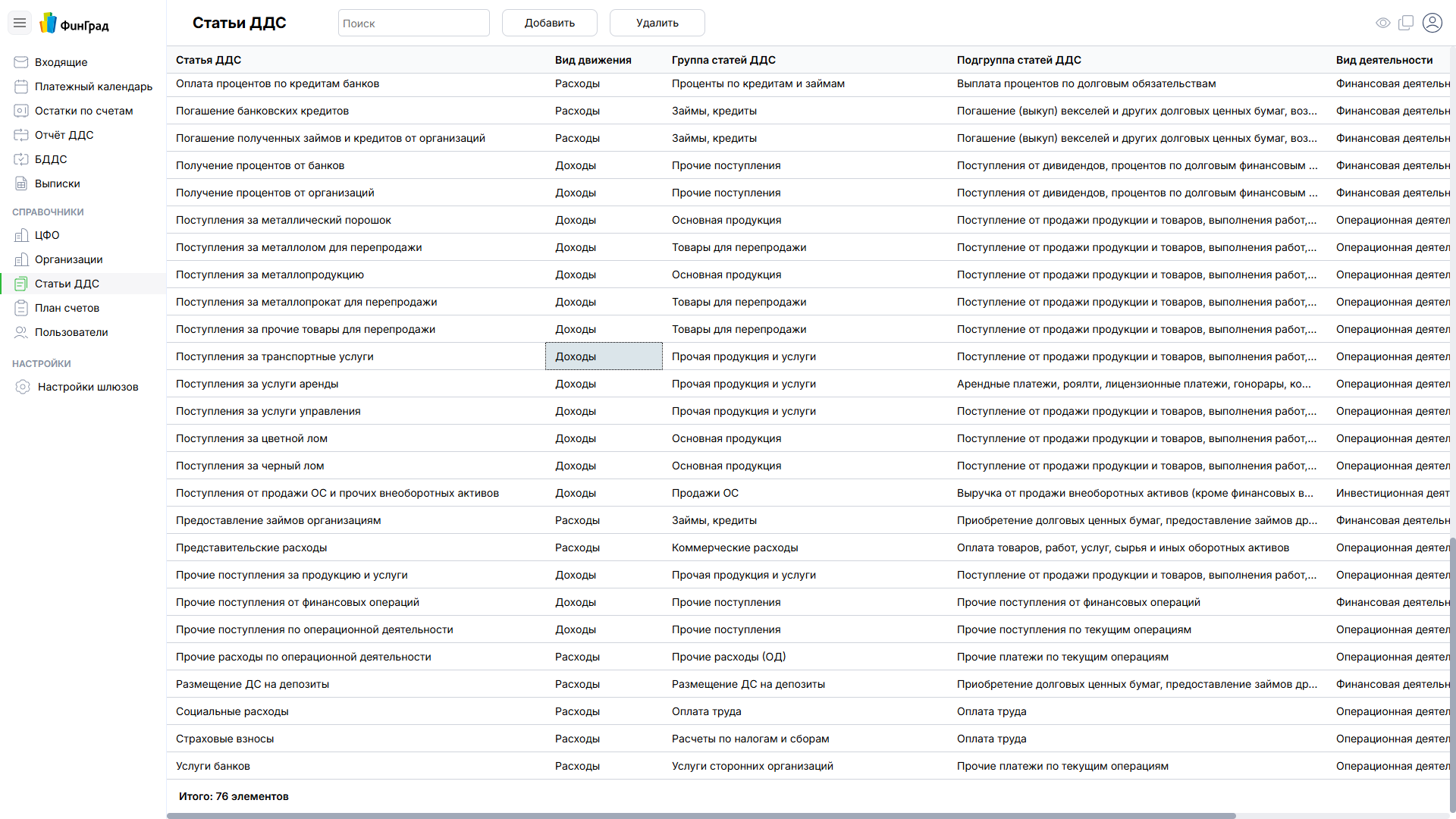
Task: Toggle the eye visibility icon
Action: click(1382, 23)
